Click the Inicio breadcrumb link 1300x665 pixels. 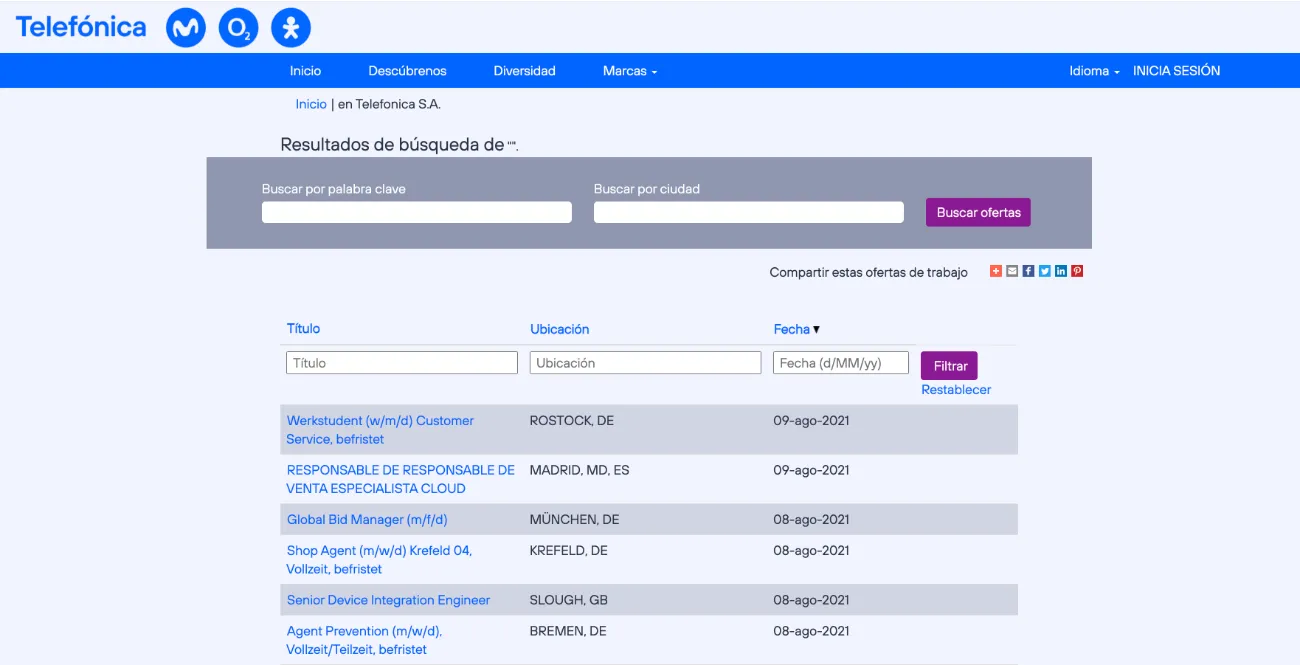pos(311,104)
